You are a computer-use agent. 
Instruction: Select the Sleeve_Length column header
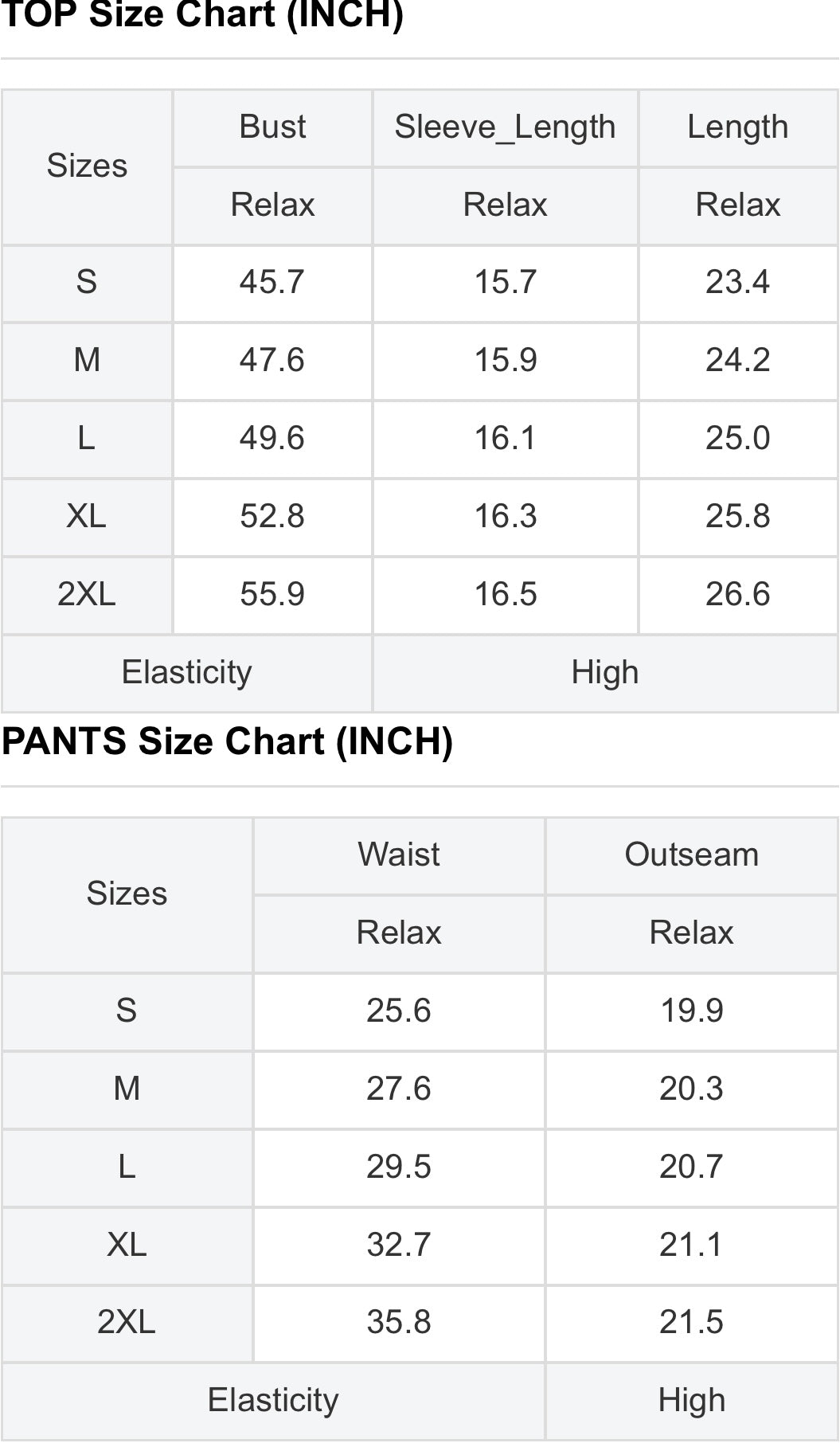505,127
